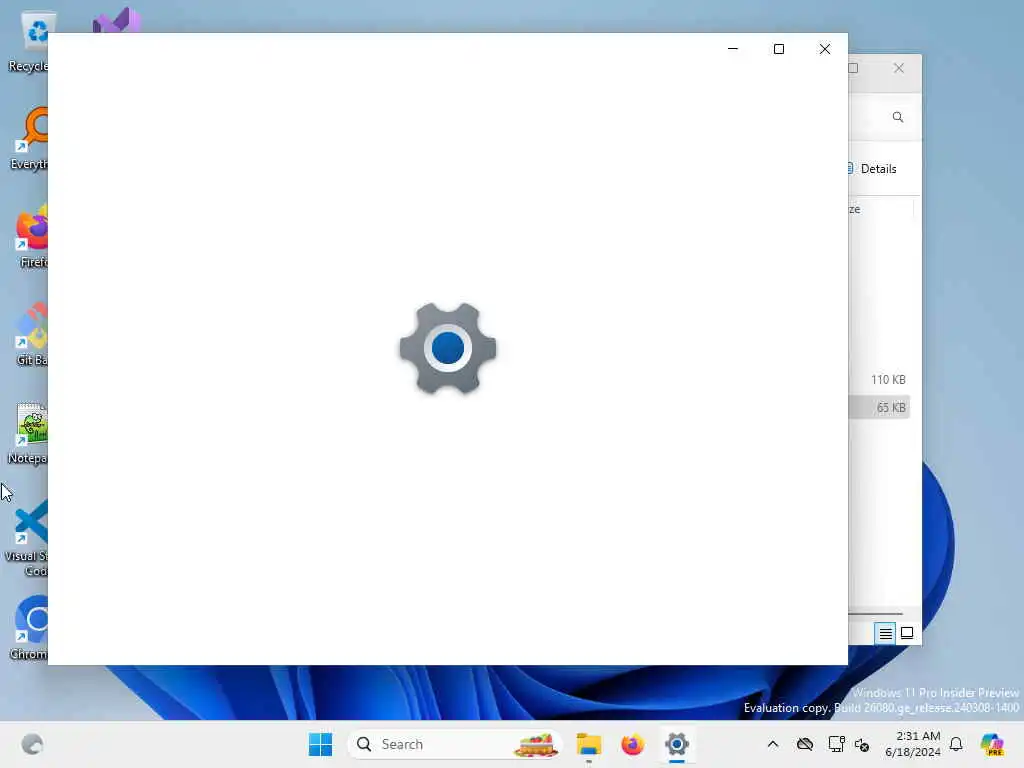The width and height of the screenshot is (1024, 768).
Task: Open the network status tray icon
Action: [x=836, y=744]
